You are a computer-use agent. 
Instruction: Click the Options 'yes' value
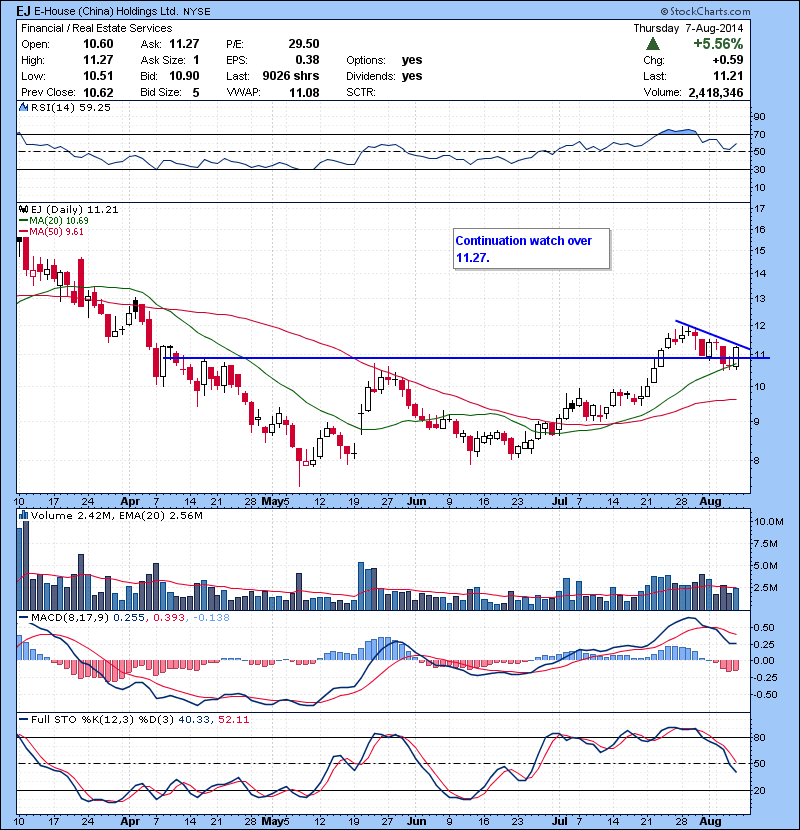point(412,60)
